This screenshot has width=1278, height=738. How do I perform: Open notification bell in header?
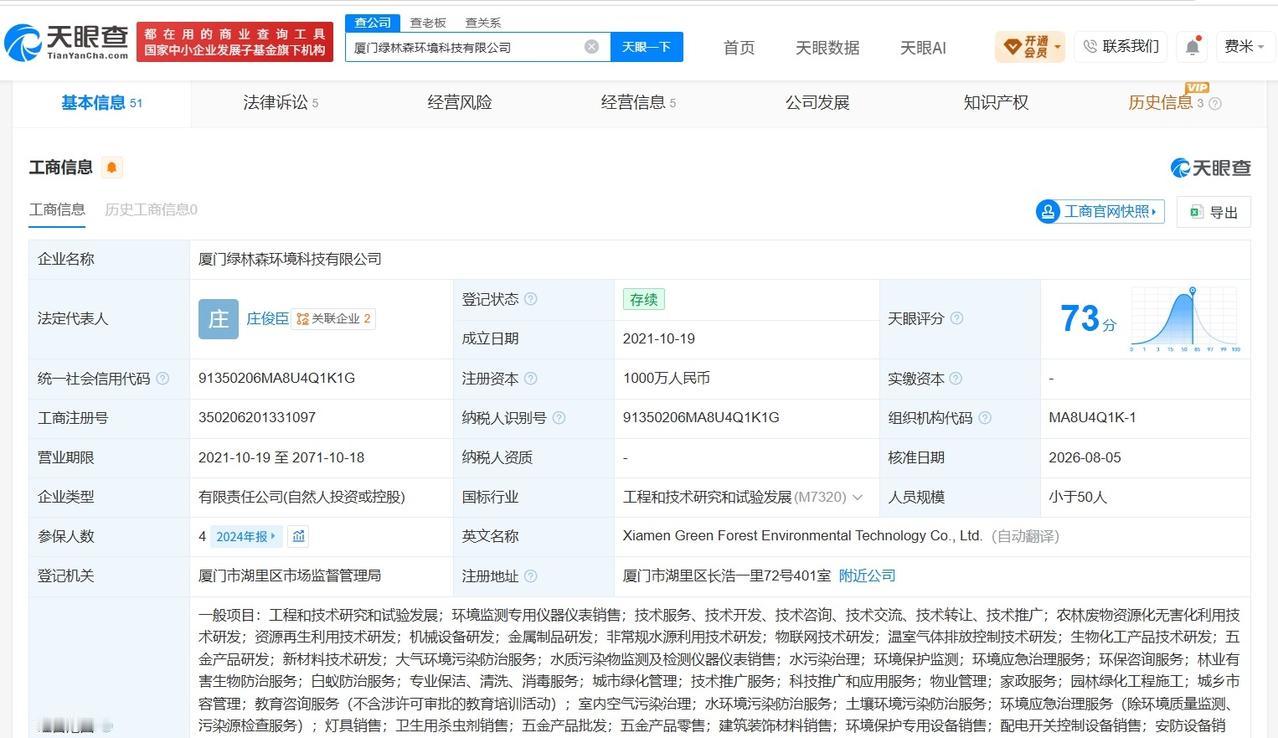click(1193, 47)
